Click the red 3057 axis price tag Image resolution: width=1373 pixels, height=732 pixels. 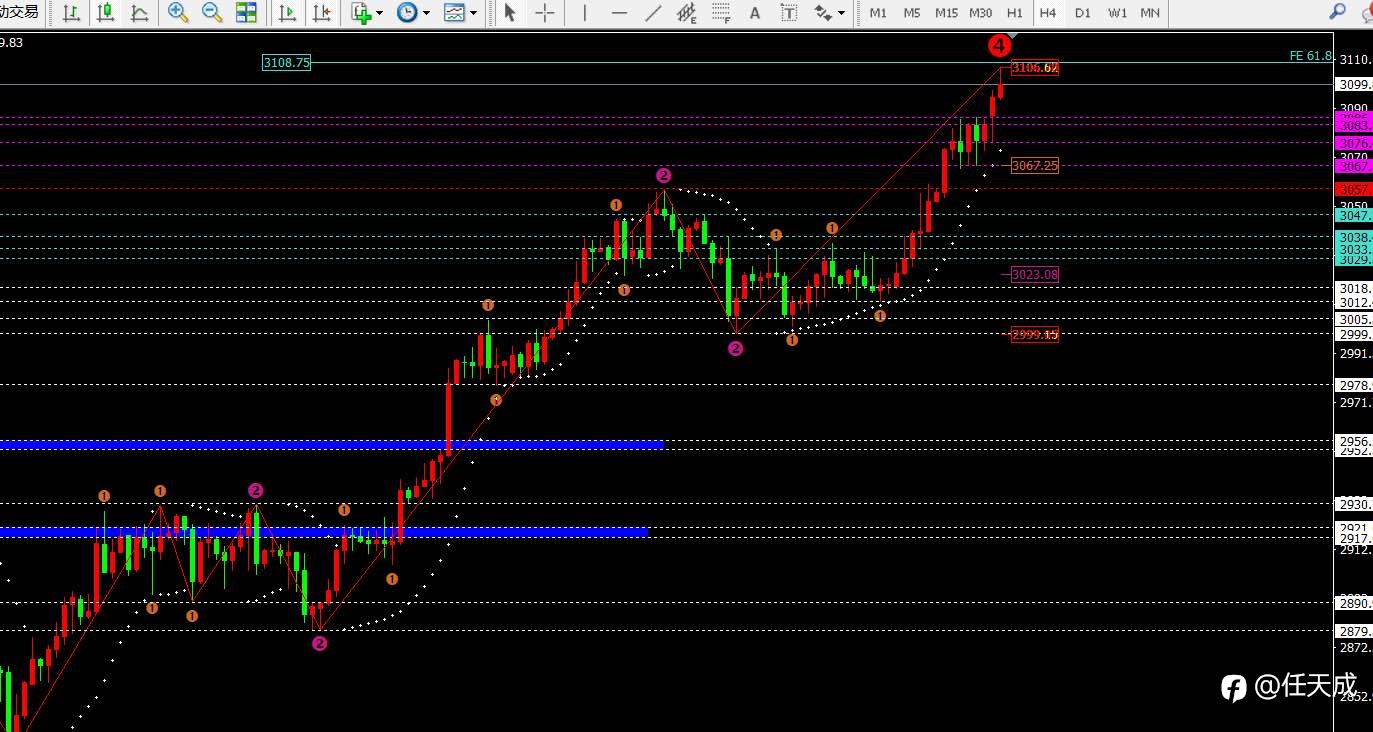click(1353, 189)
